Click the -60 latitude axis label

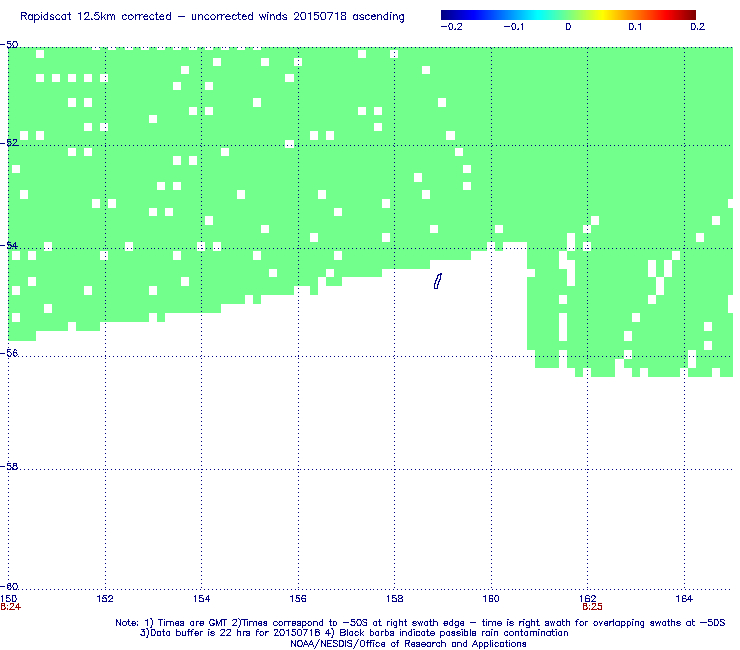(9, 586)
